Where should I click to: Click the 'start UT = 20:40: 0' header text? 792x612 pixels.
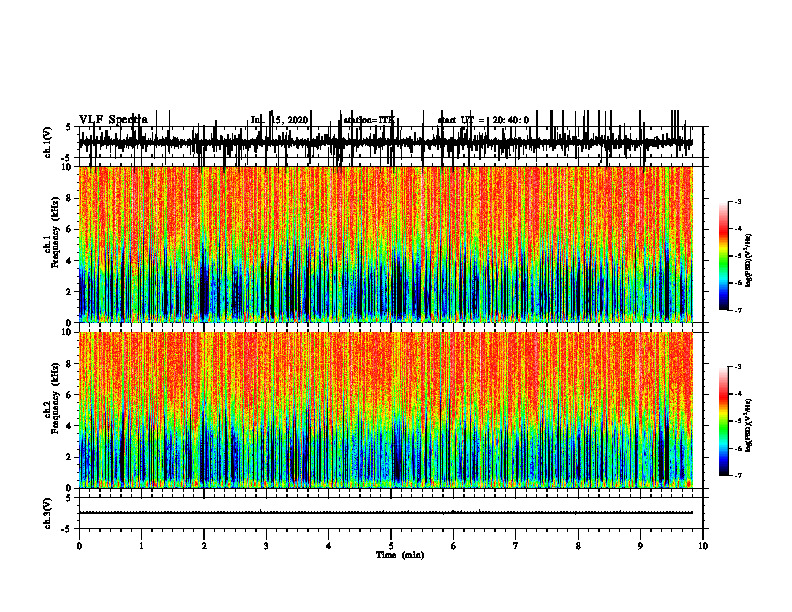[483, 120]
